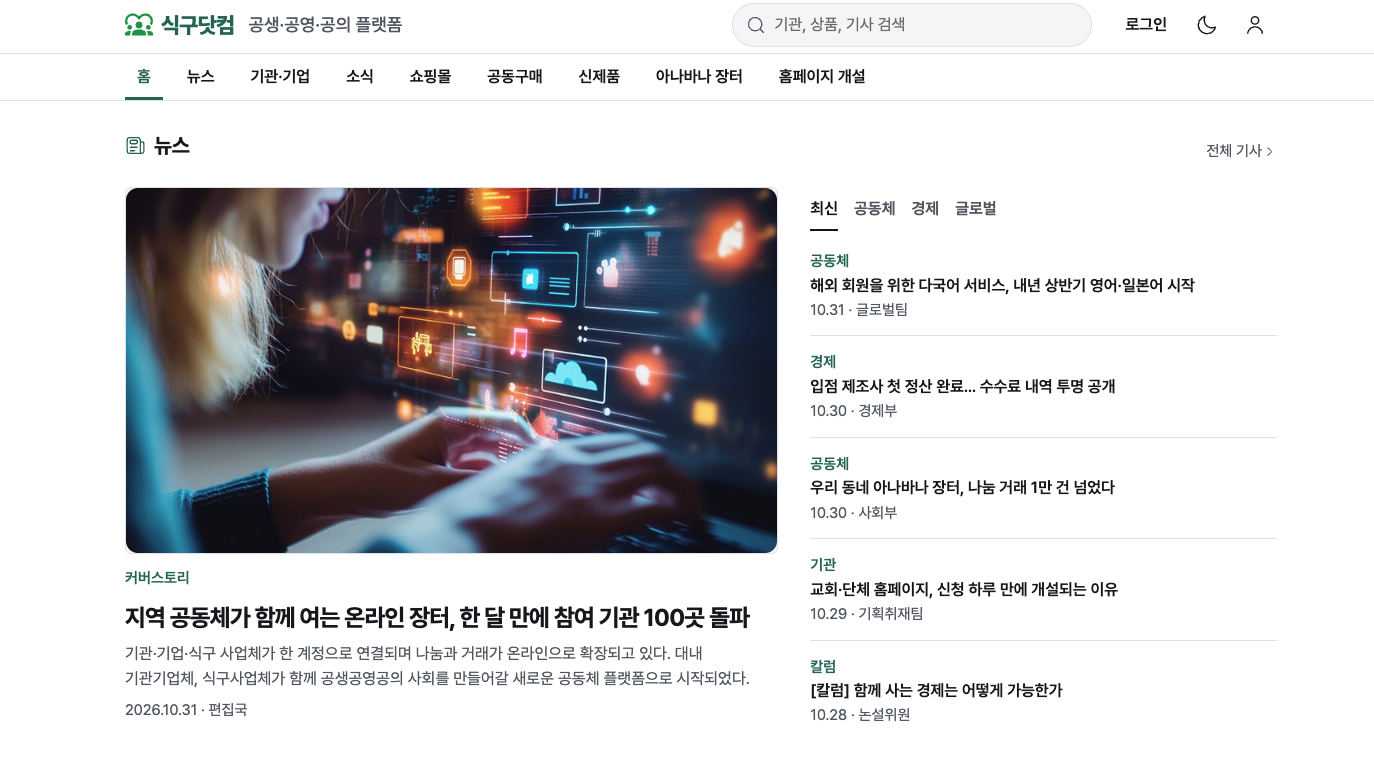Read 해외 회원을 위한 다국어 서비스 article
The height and width of the screenshot is (759, 1374).
(x=1002, y=285)
